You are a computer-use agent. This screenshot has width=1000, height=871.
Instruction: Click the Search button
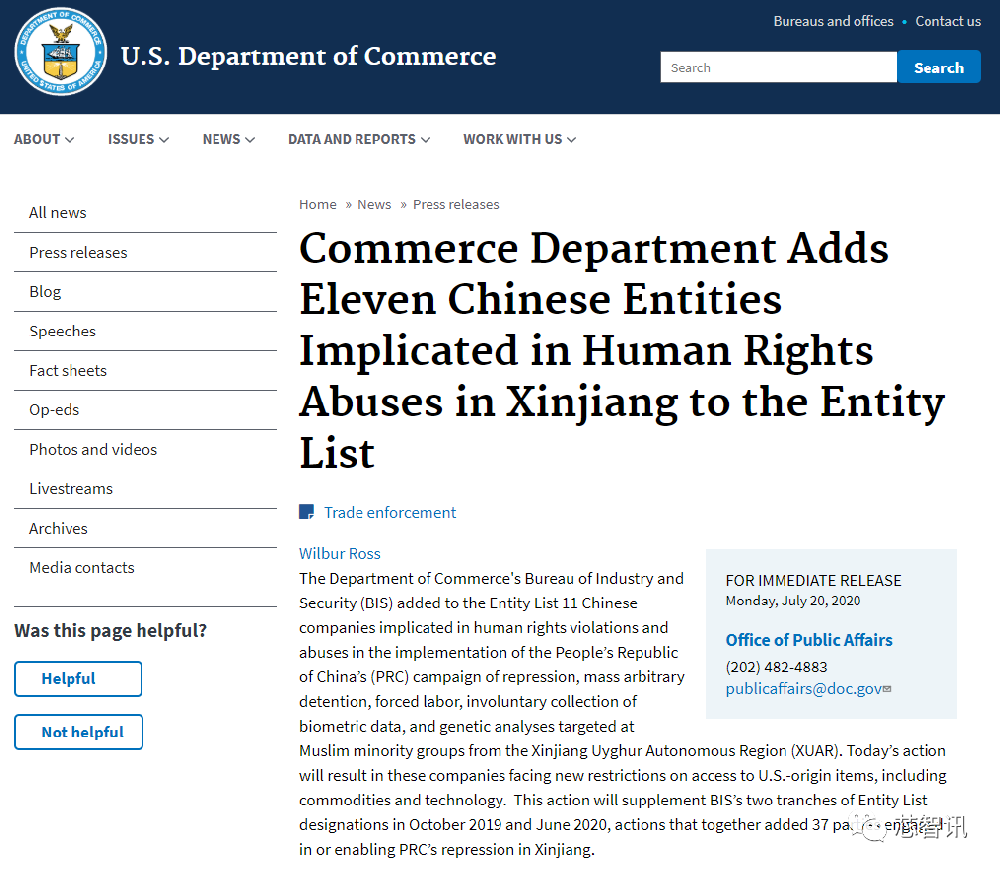[x=938, y=67]
